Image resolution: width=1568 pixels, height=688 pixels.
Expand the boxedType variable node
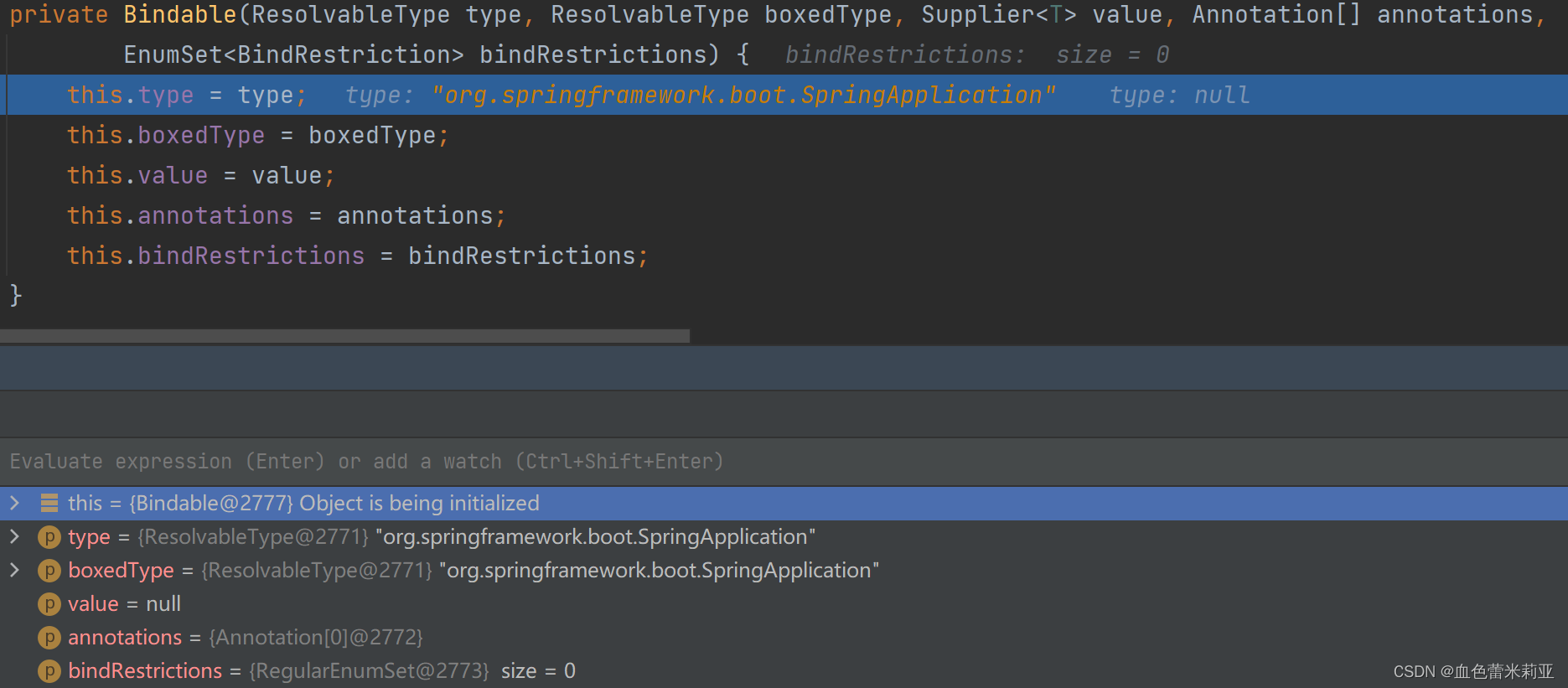(14, 570)
